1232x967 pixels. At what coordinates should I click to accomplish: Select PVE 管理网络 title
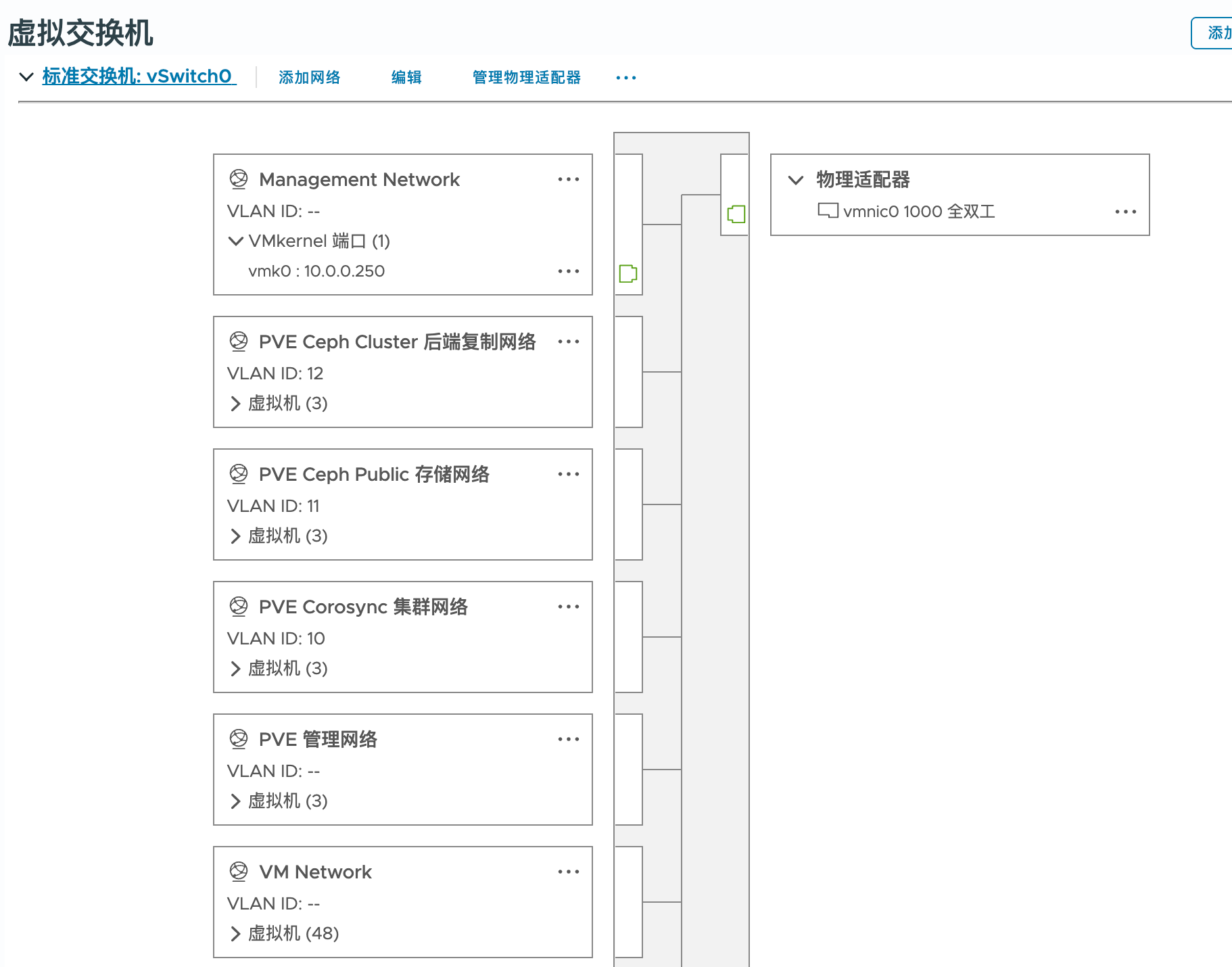tap(318, 739)
